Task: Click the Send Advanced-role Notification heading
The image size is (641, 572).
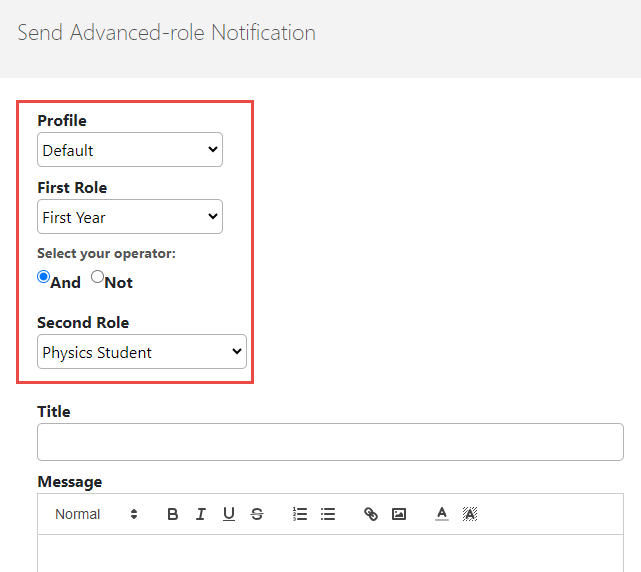Action: (167, 33)
